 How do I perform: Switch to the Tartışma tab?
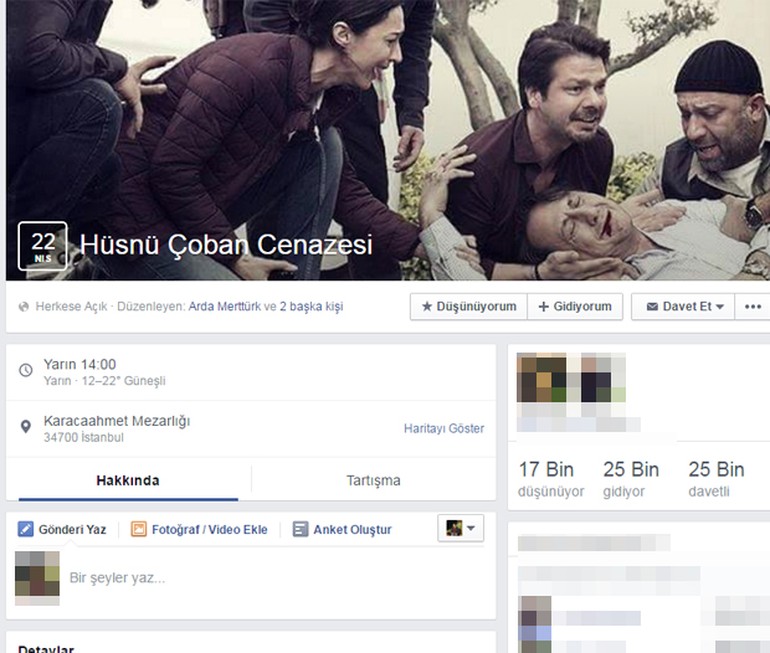click(x=372, y=480)
